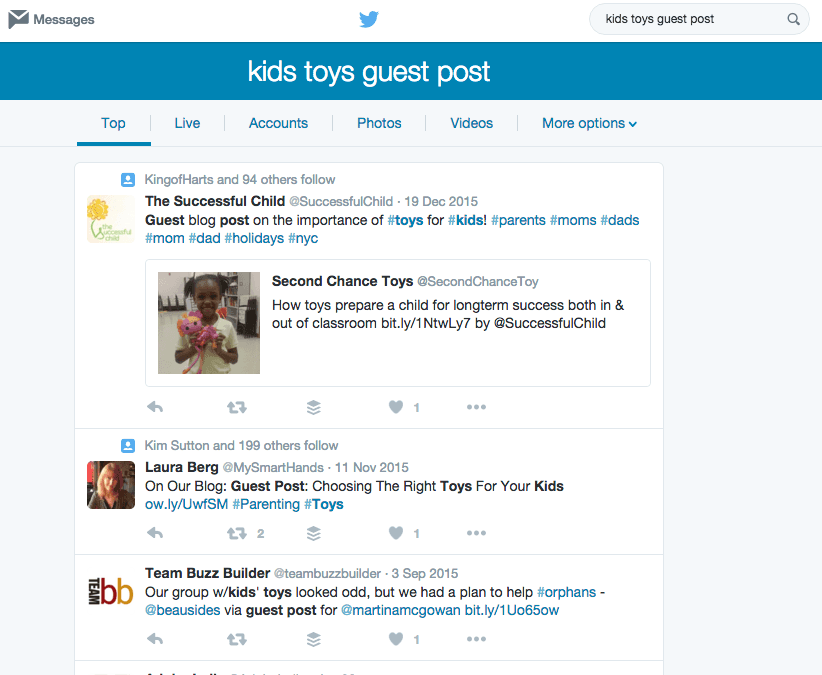Screen dimensions: 822x675
Task: Expand the More options dropdown
Action: pyautogui.click(x=589, y=123)
